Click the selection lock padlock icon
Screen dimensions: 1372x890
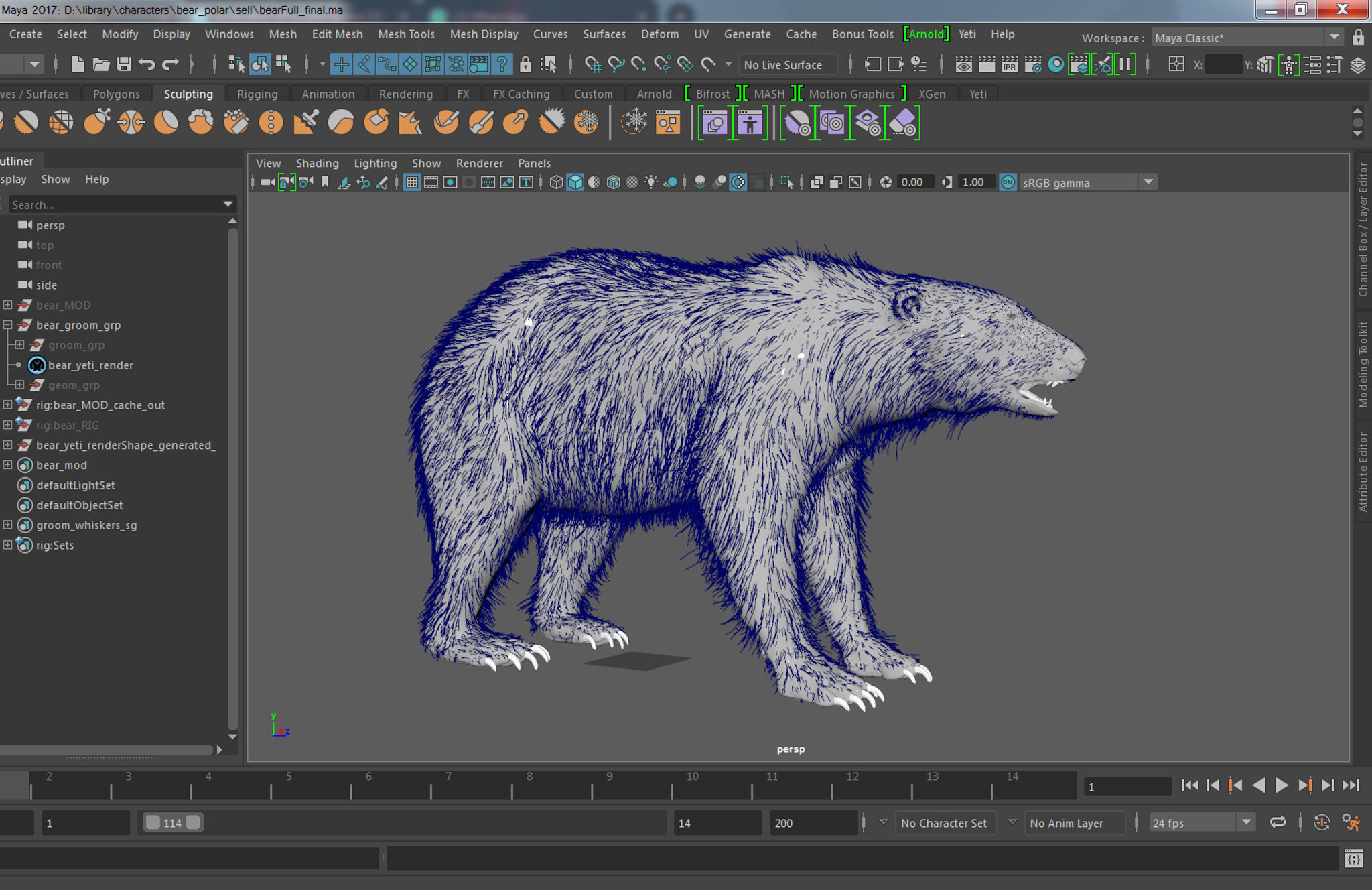click(x=525, y=64)
